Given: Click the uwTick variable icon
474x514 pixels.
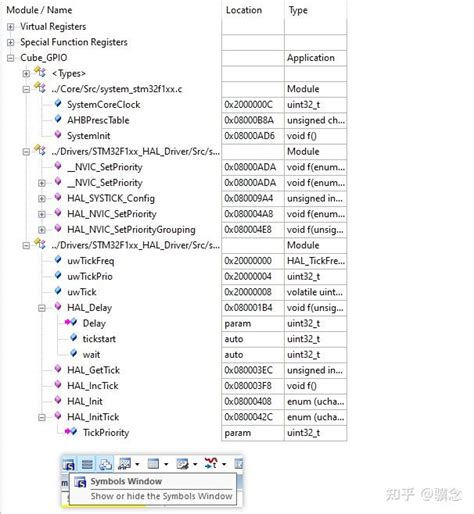Looking at the screenshot, I should (58, 291).
